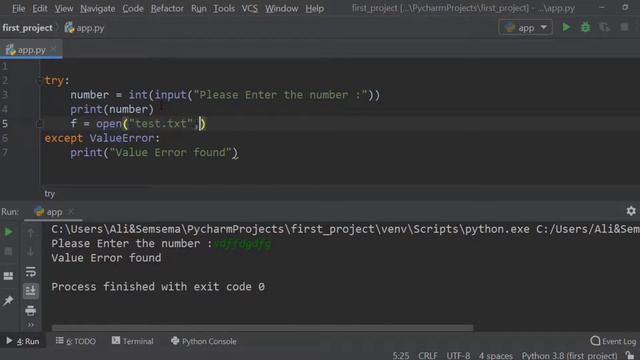640x360 pixels.
Task: Toggle scroll to end in Run output
Action: 31,291
